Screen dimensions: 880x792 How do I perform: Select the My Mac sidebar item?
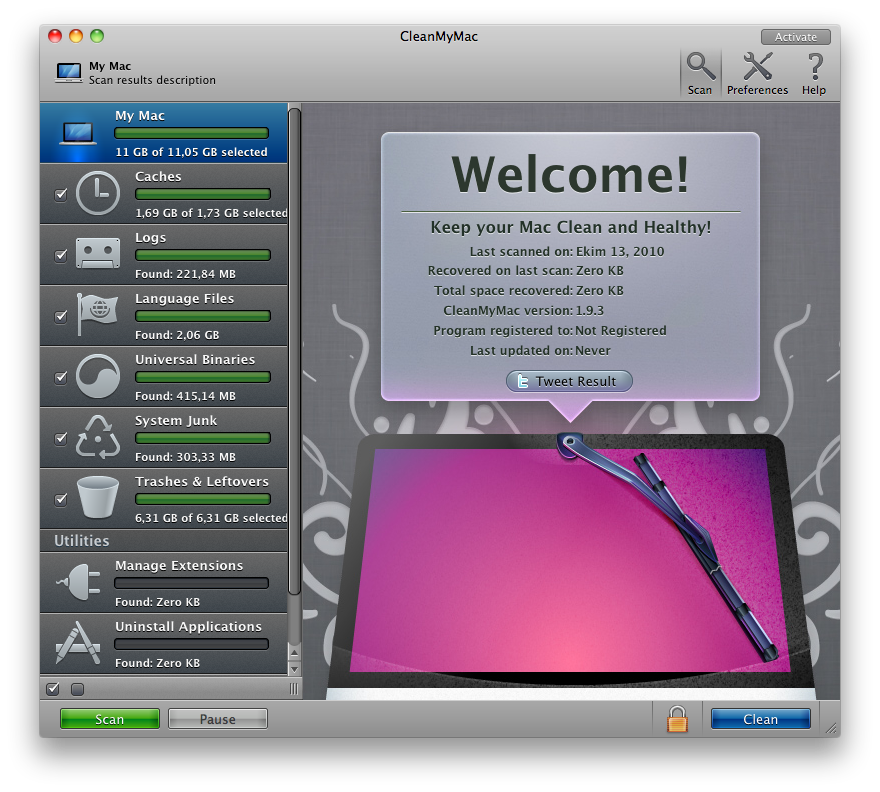coord(164,133)
